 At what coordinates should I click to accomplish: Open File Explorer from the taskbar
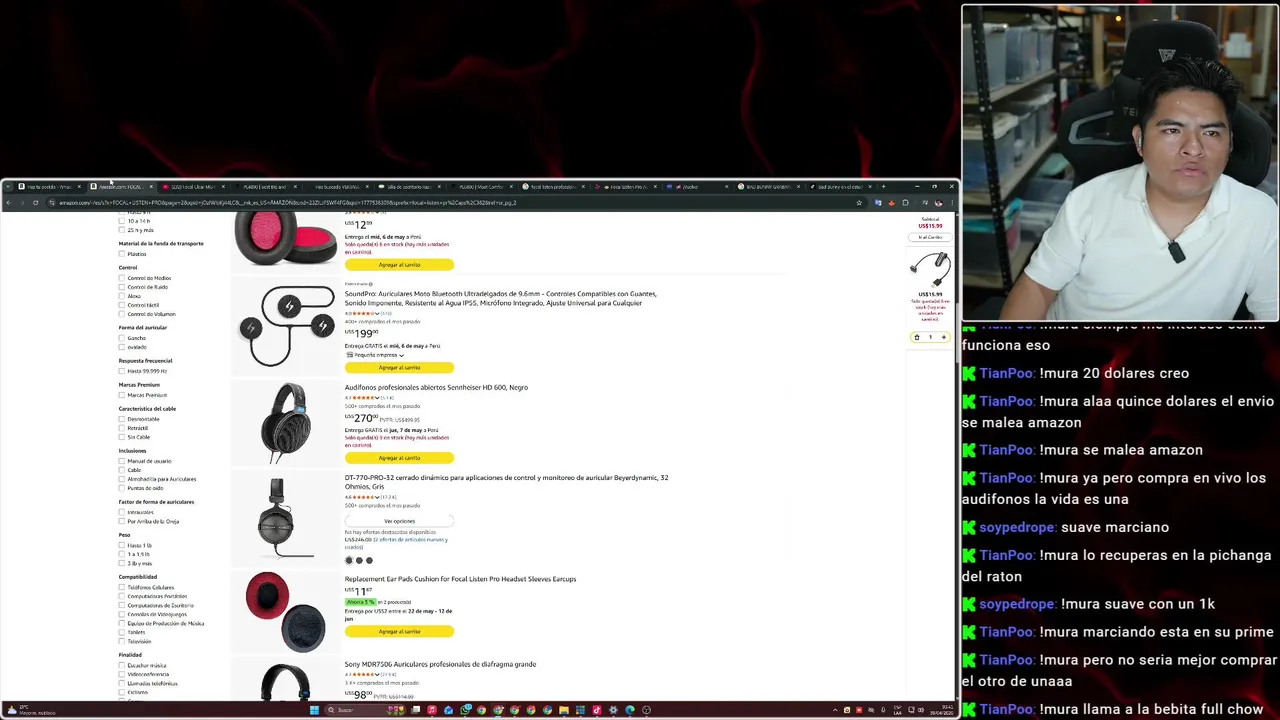point(564,710)
